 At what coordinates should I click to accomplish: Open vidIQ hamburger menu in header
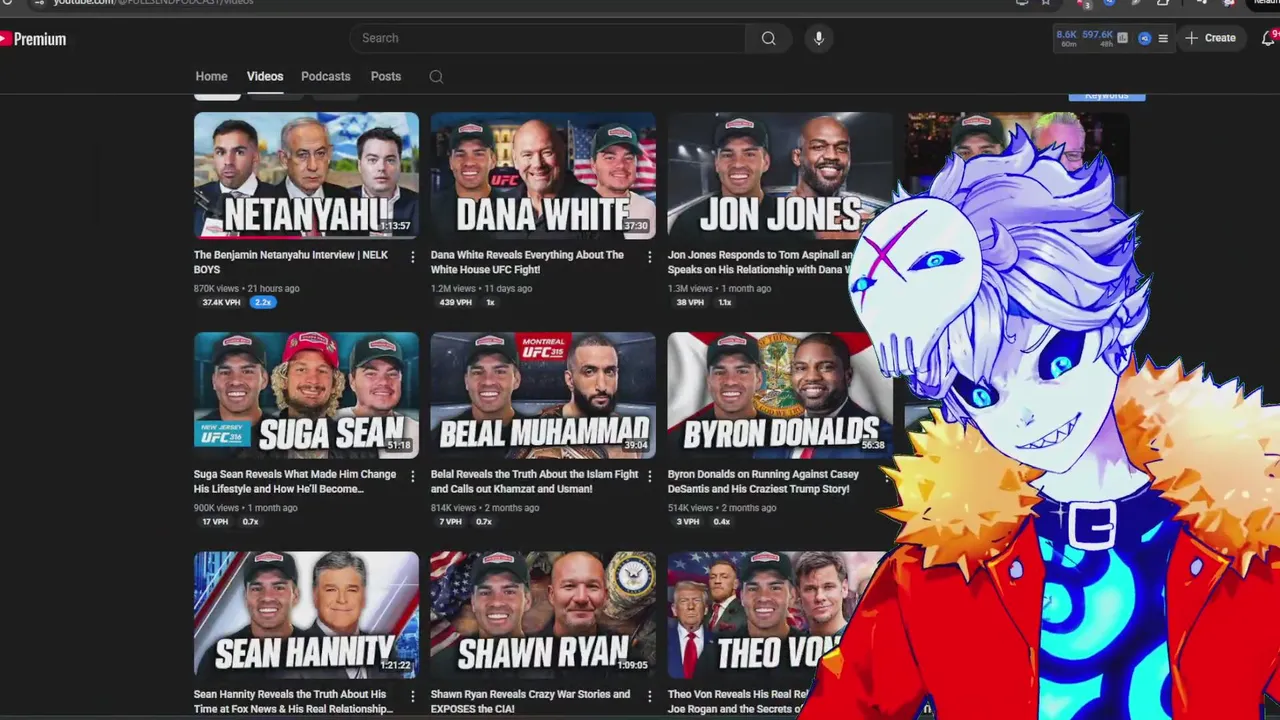(1163, 38)
